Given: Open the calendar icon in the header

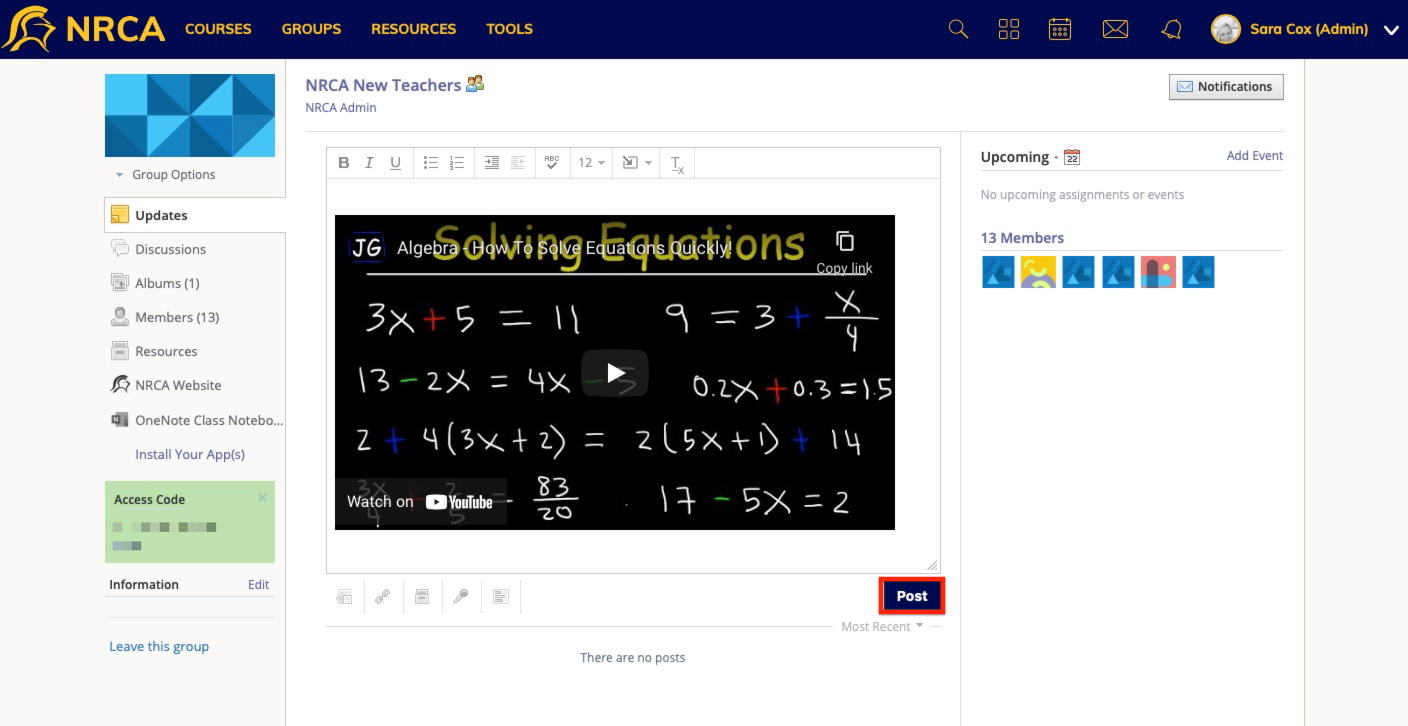Looking at the screenshot, I should tap(1060, 29).
